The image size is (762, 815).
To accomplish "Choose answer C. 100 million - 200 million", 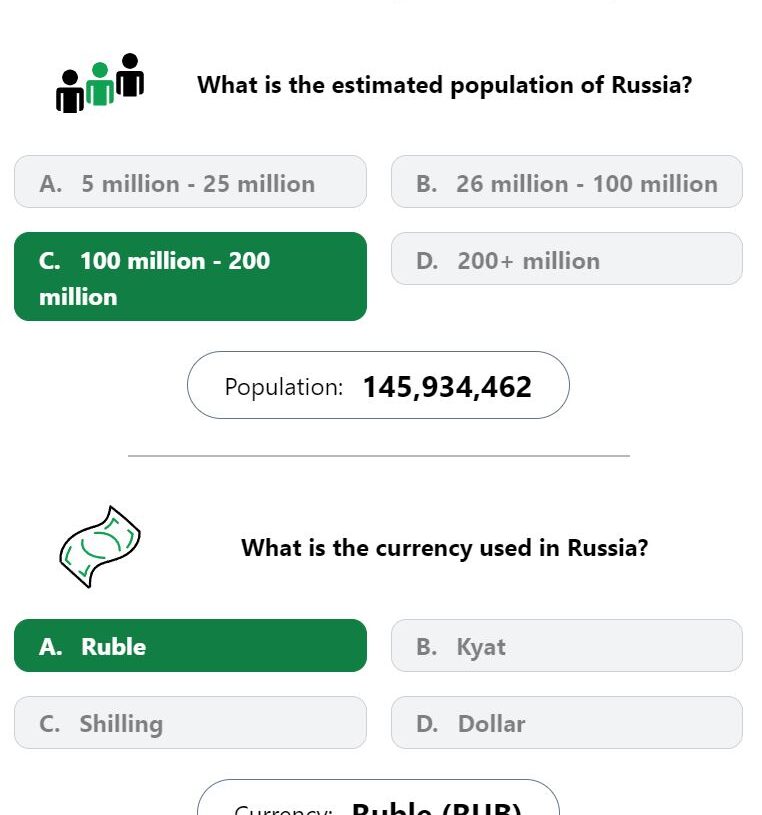I will click(x=190, y=277).
